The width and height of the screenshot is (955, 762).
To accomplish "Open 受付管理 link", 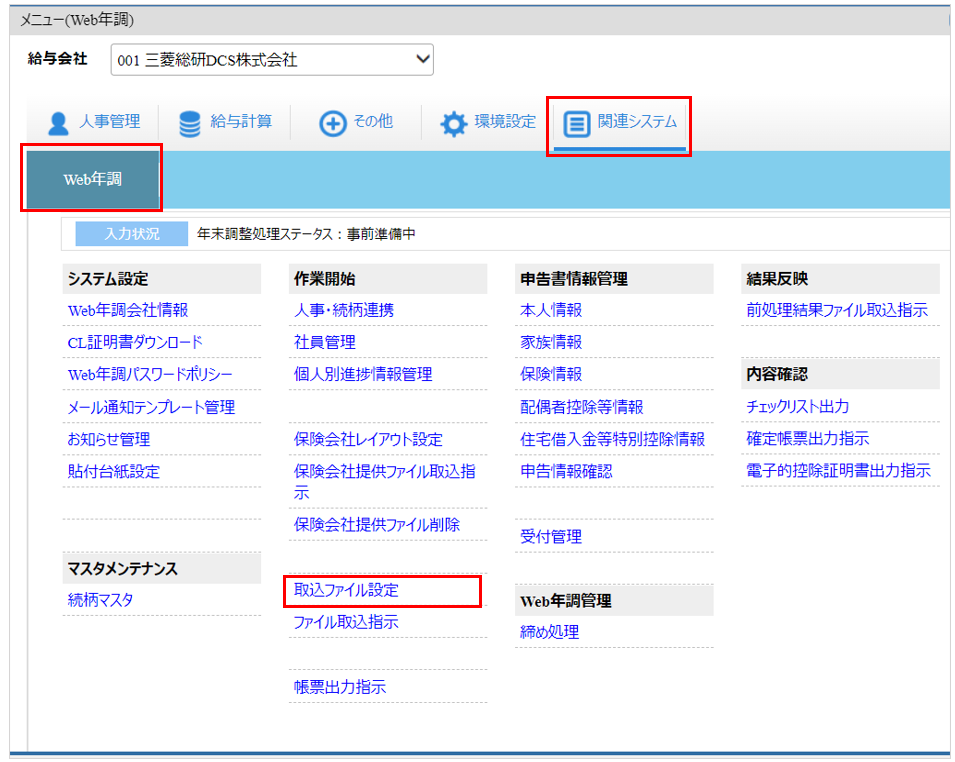I will click(x=551, y=537).
